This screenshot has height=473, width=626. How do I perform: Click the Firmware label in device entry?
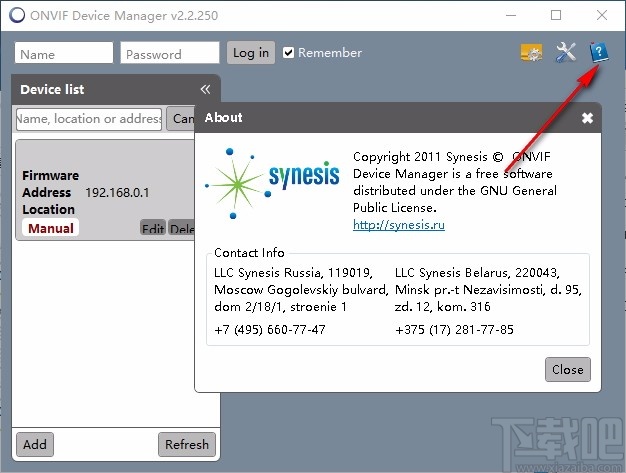tap(51, 175)
